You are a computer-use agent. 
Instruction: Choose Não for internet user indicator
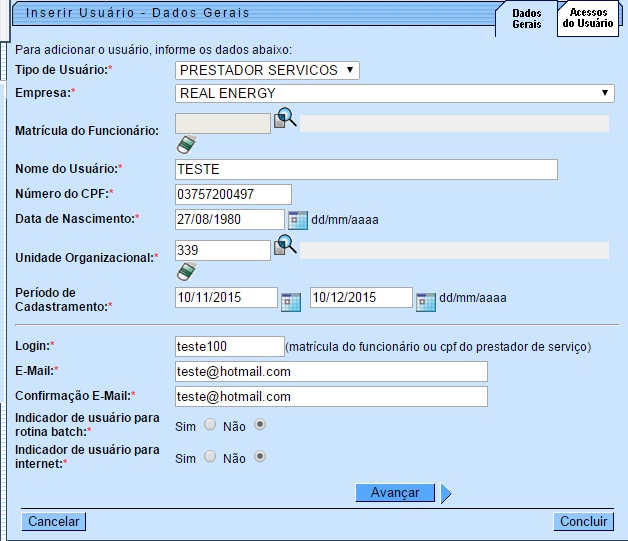click(x=261, y=457)
